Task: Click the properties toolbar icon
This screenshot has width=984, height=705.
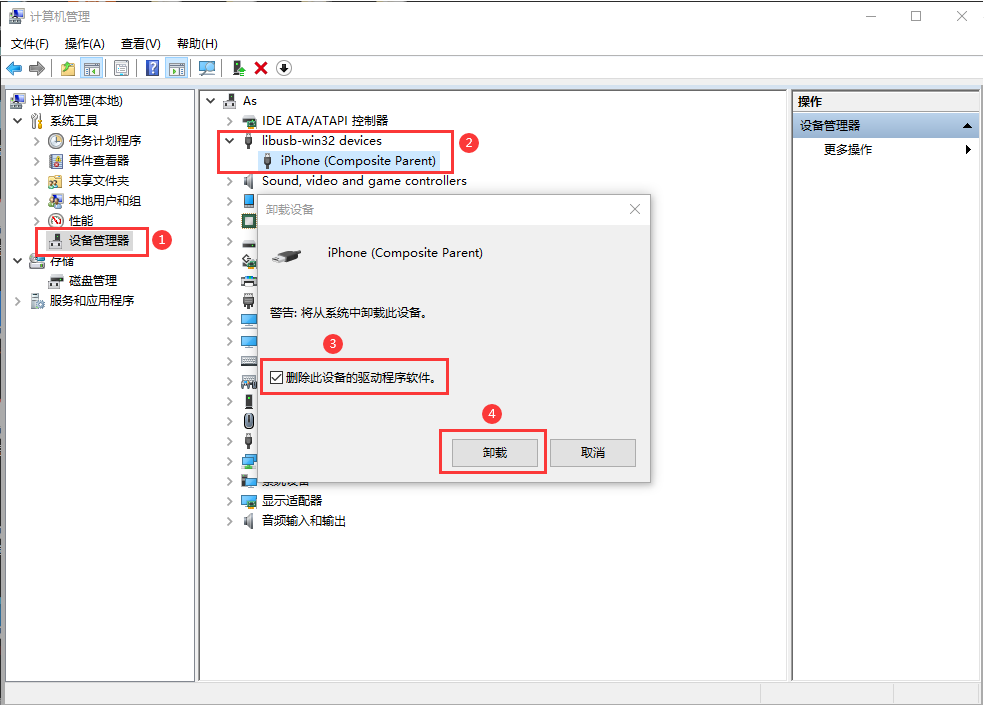Action: [121, 68]
